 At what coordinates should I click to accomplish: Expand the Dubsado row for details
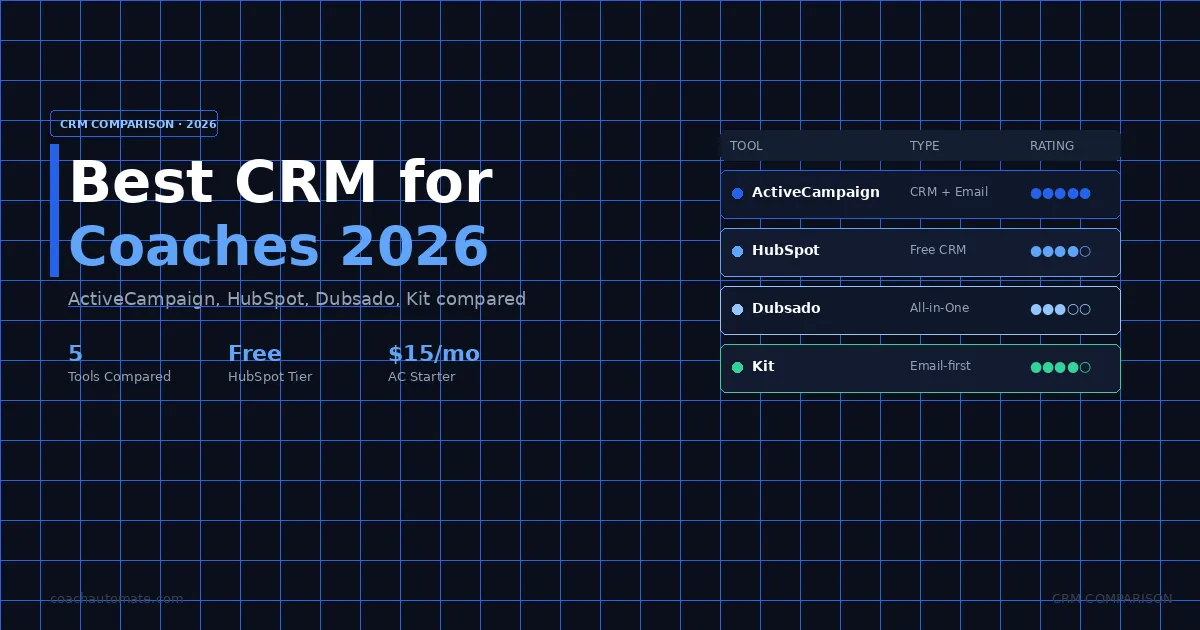pos(920,309)
